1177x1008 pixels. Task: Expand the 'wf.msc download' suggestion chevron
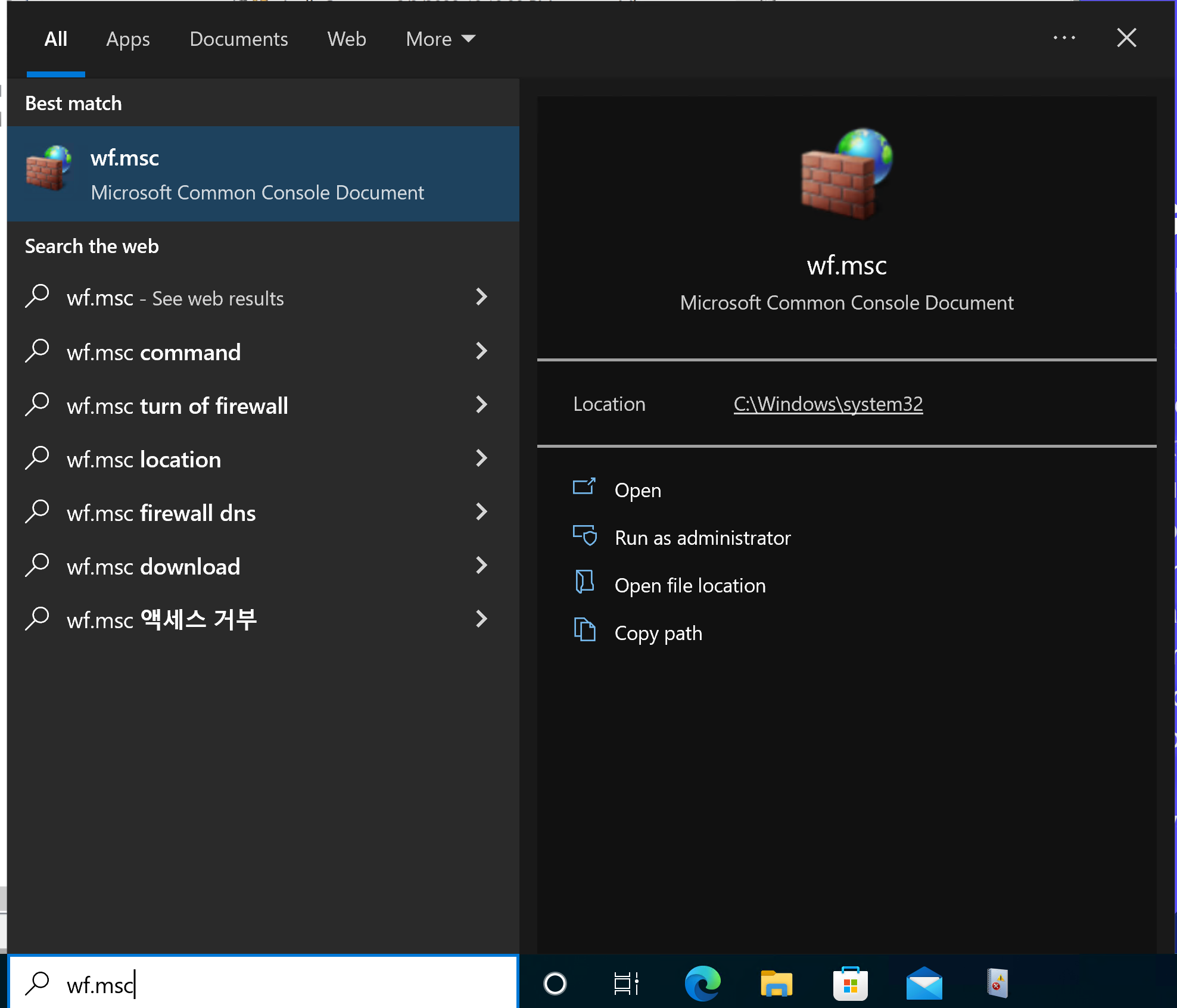point(481,566)
